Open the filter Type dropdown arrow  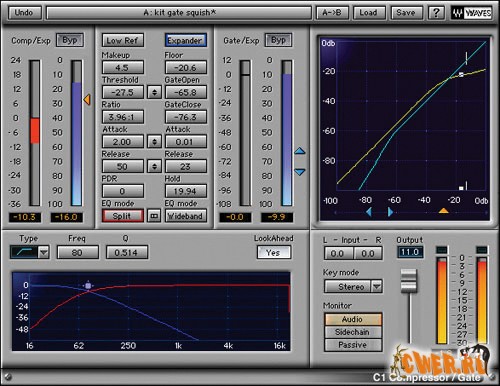click(44, 252)
